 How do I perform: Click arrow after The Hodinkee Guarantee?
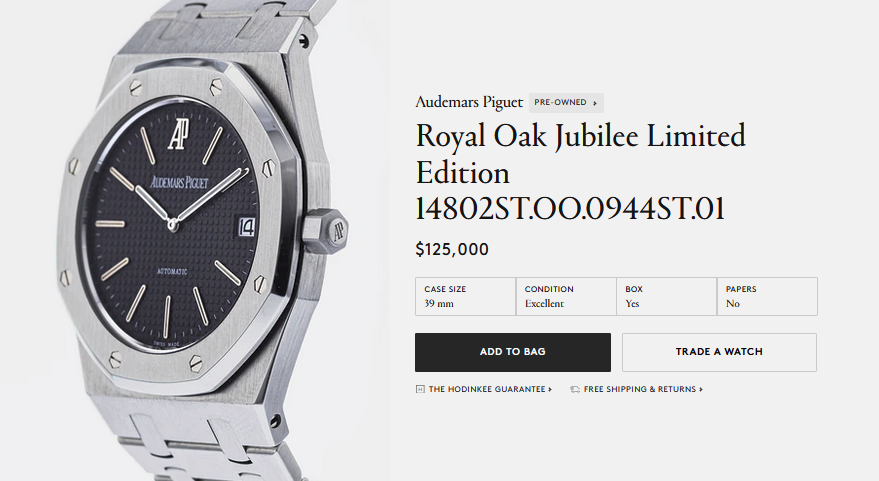click(x=550, y=389)
